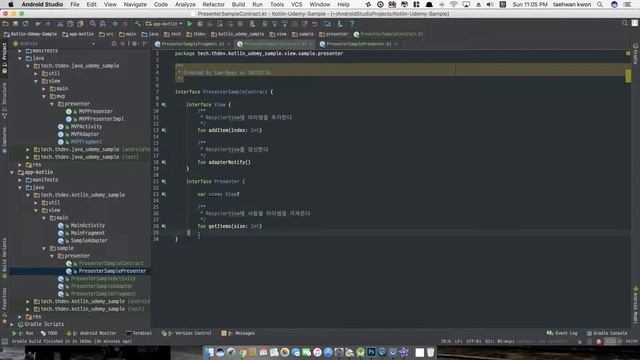
Task: Click the Undo toolbar icon
Action: [x=38, y=24]
